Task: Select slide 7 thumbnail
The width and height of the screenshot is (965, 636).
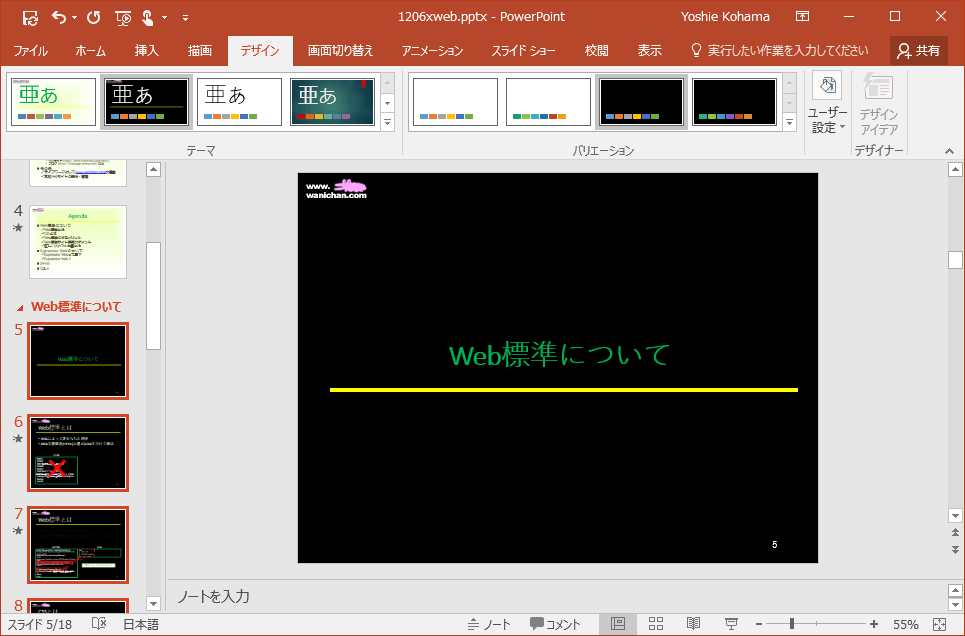Action: pos(78,545)
